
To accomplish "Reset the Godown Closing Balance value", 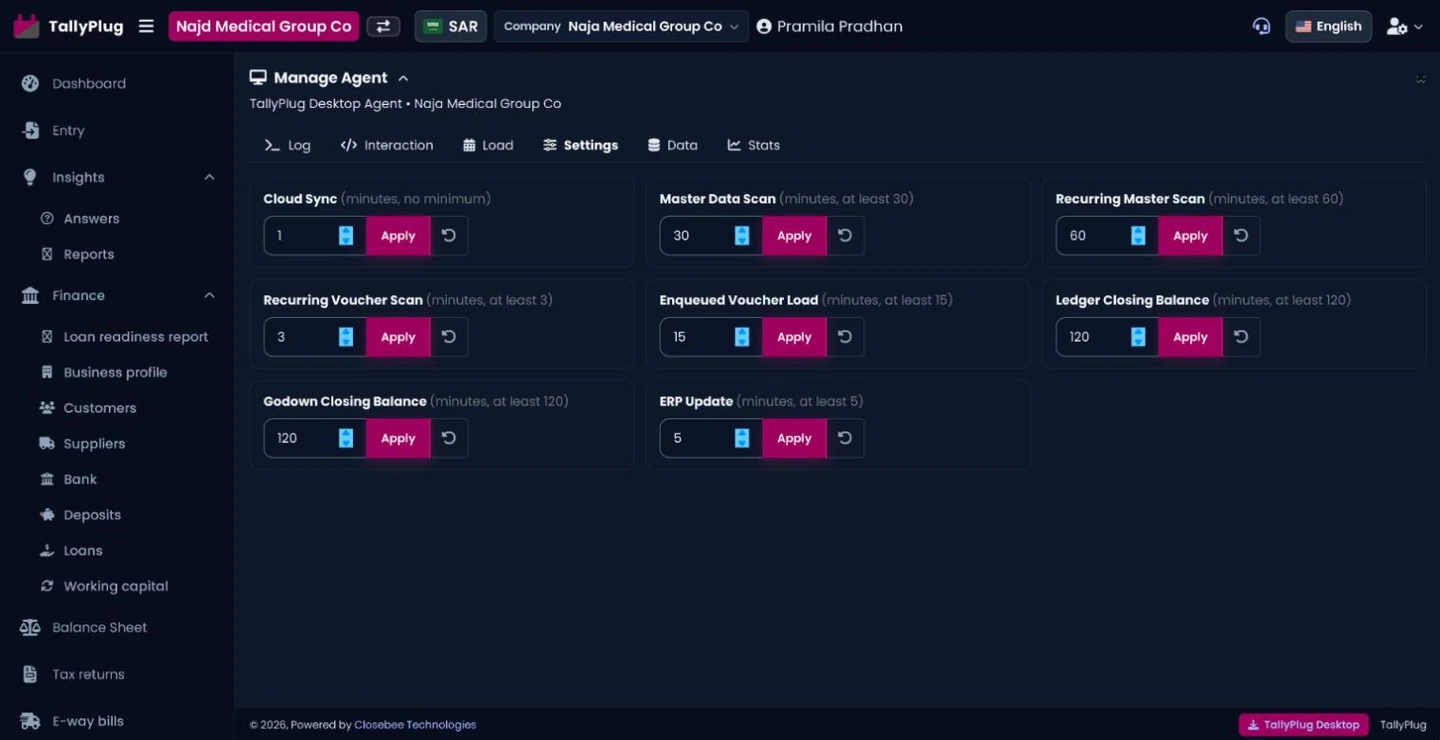I will tap(449, 438).
